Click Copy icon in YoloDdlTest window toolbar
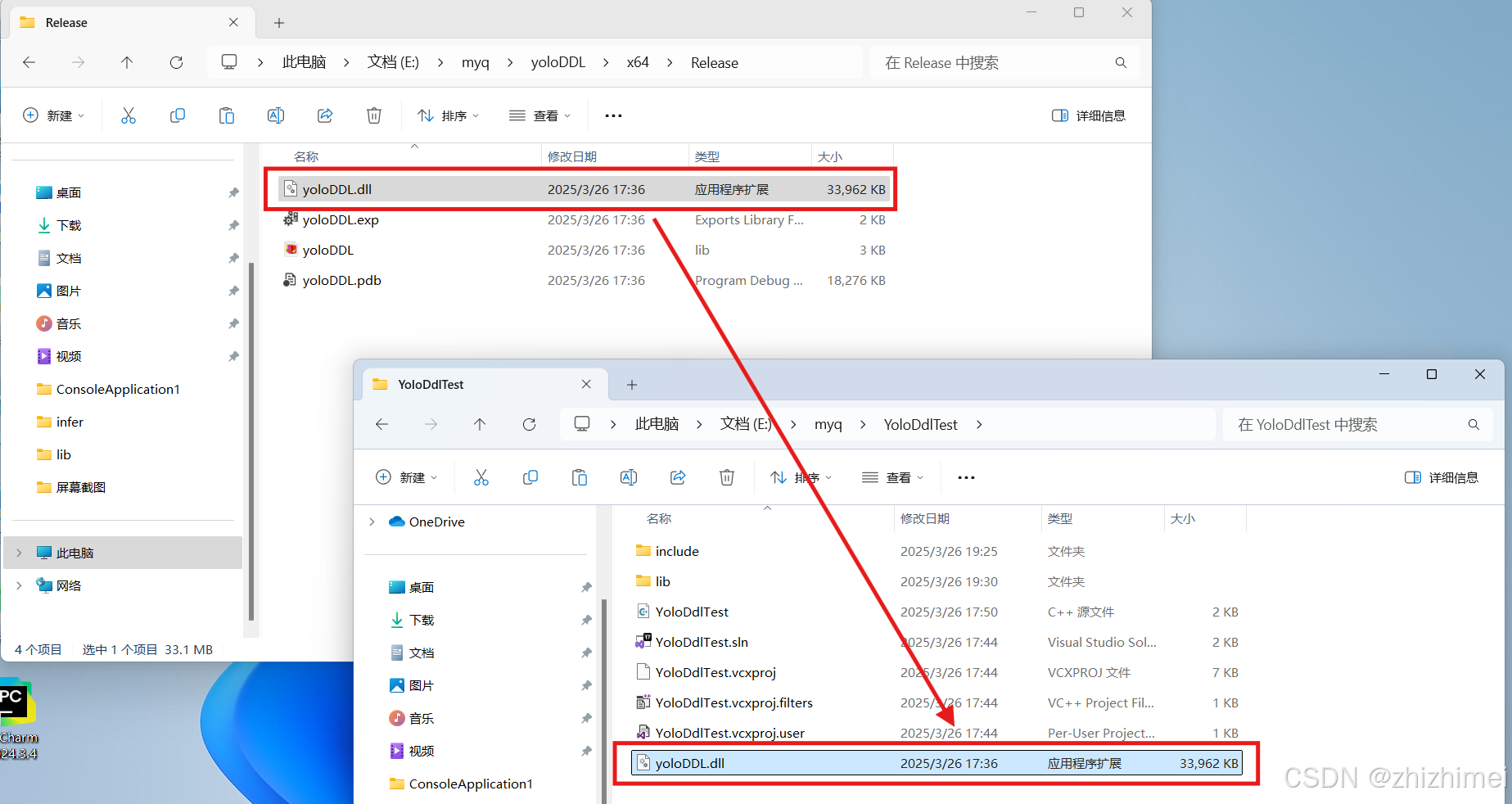Image resolution: width=1512 pixels, height=804 pixels. 530,477
